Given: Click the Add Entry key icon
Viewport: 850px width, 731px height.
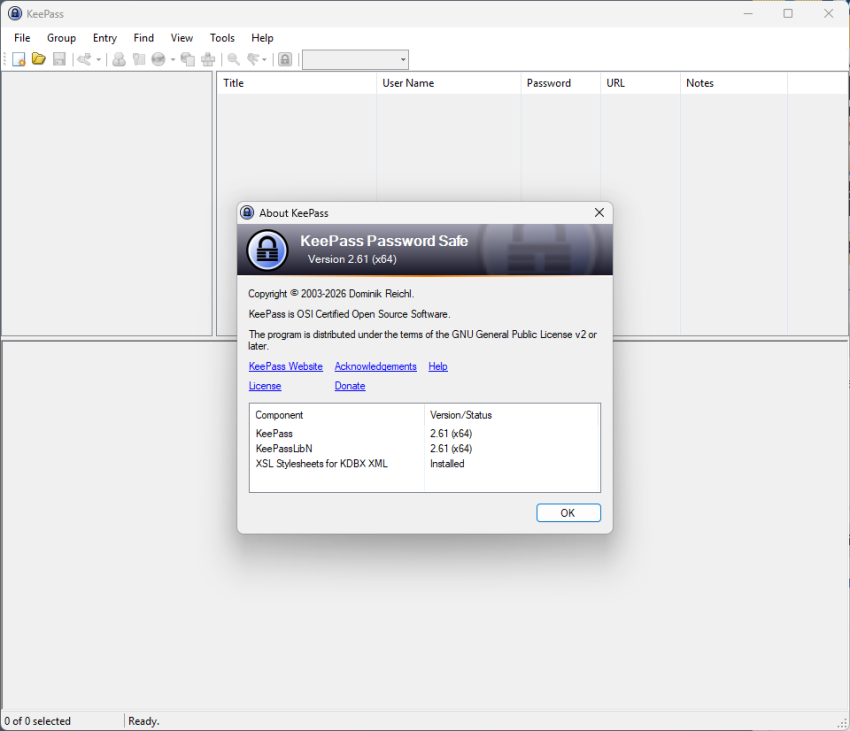Looking at the screenshot, I should (84, 60).
